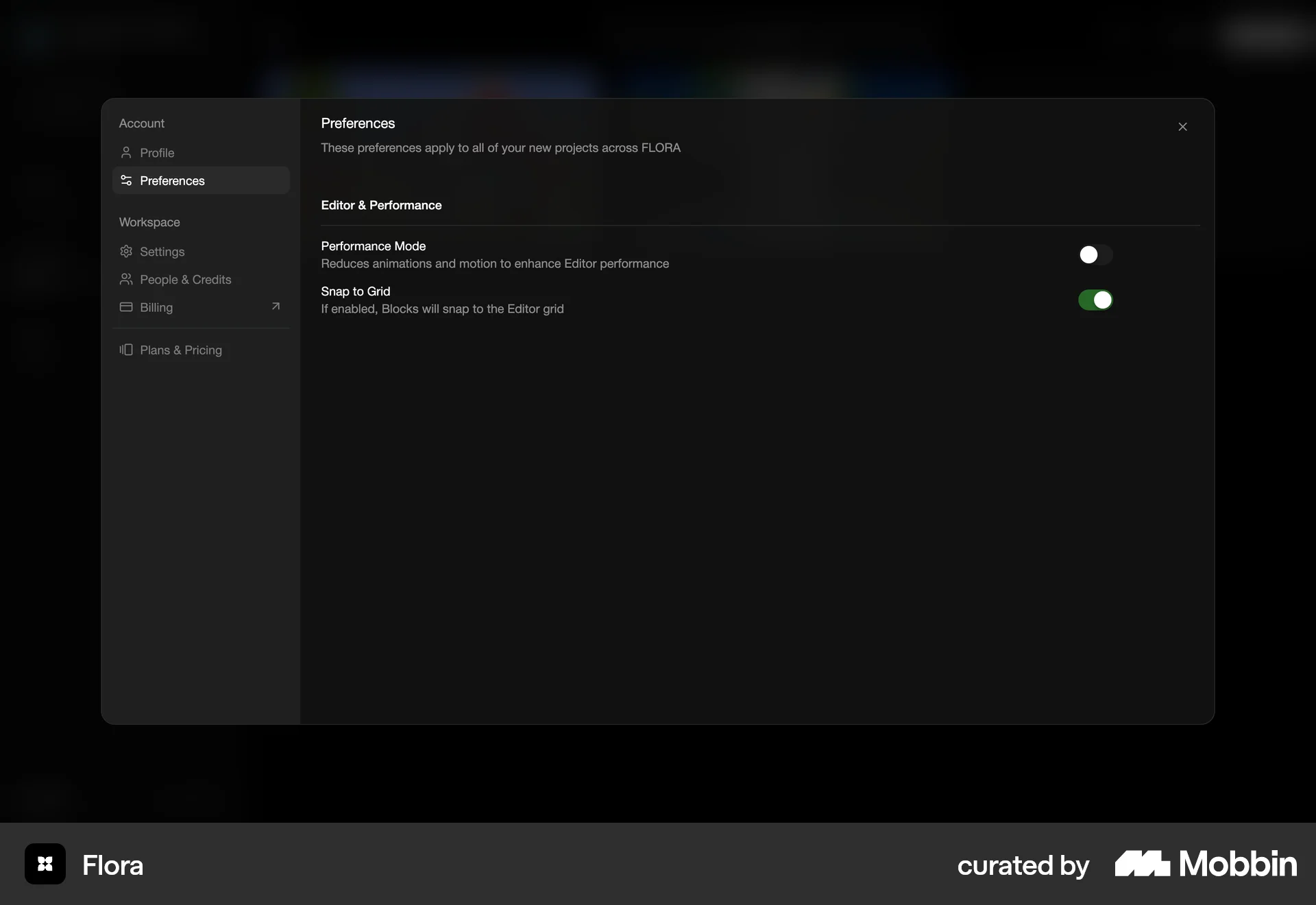Screen dimensions: 1316x905
Task: Select the Preferences sliders icon
Action: (126, 180)
